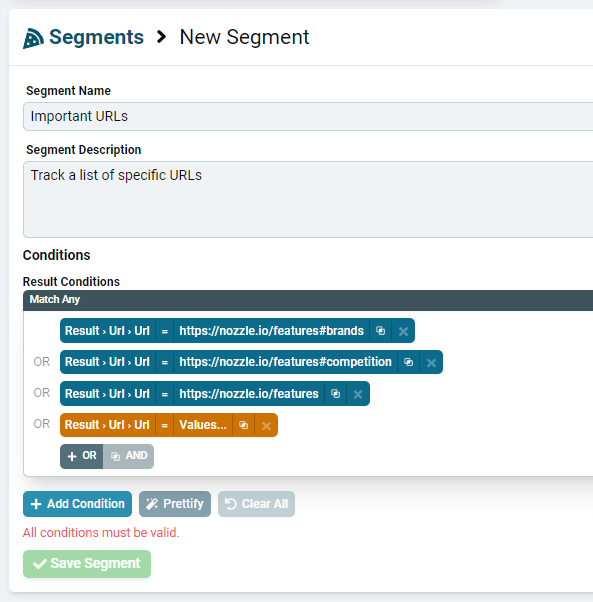Click the Add Condition button

(78, 504)
